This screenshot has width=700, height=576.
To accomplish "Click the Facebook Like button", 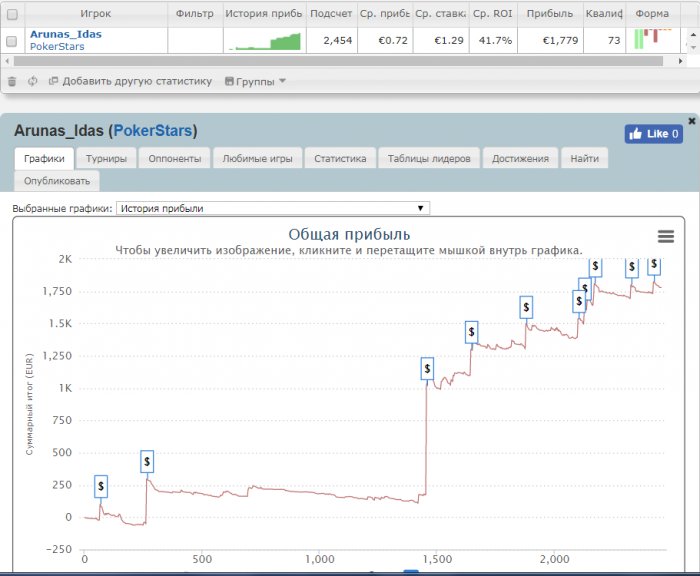I will click(x=653, y=134).
